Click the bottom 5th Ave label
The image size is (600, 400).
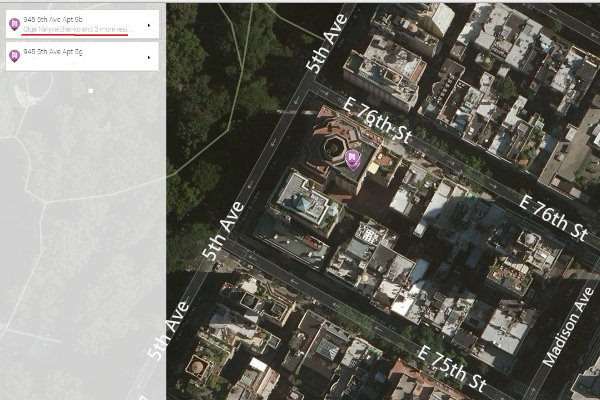click(x=169, y=330)
